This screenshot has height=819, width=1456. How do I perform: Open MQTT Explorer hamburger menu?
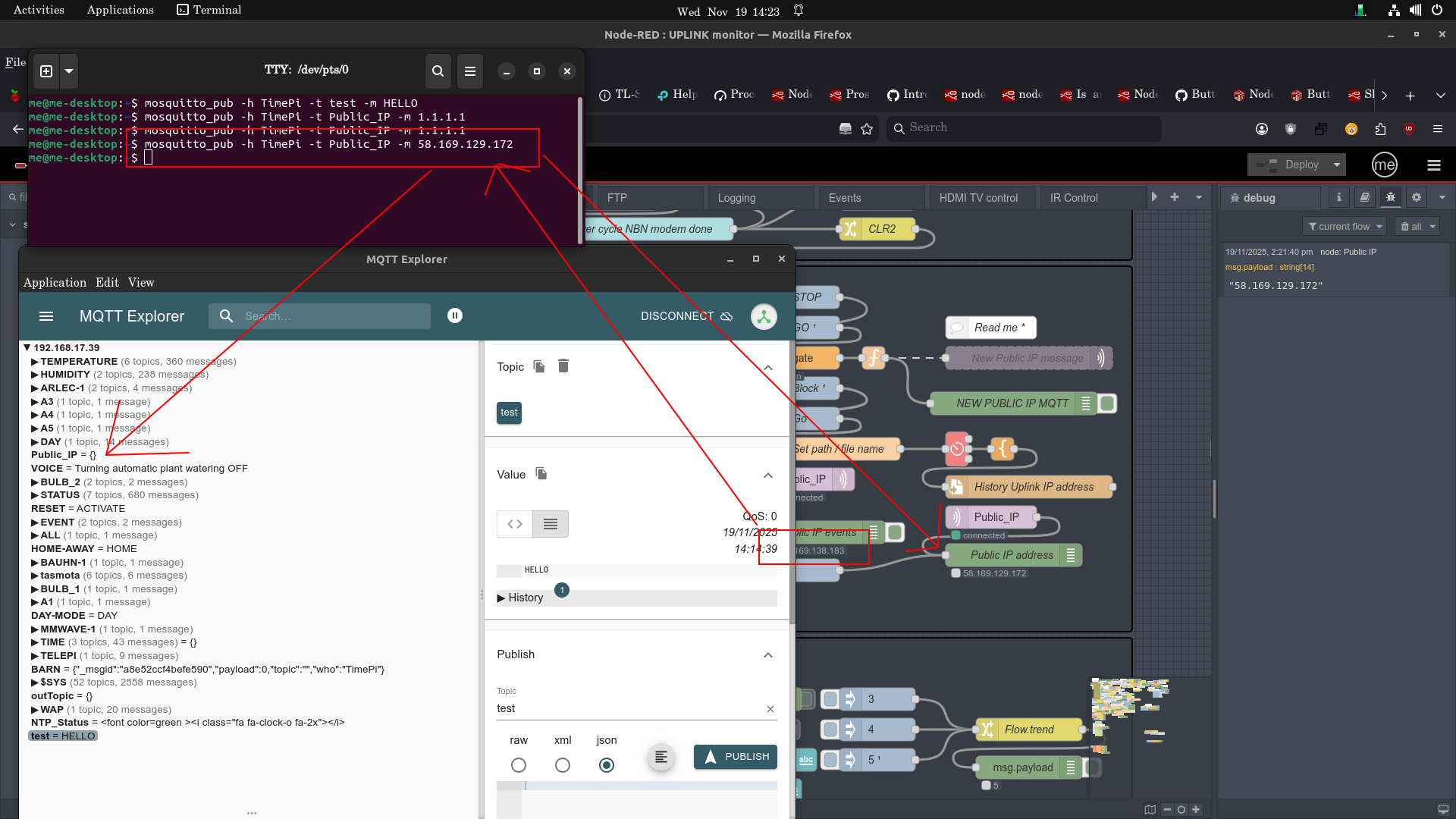point(46,316)
